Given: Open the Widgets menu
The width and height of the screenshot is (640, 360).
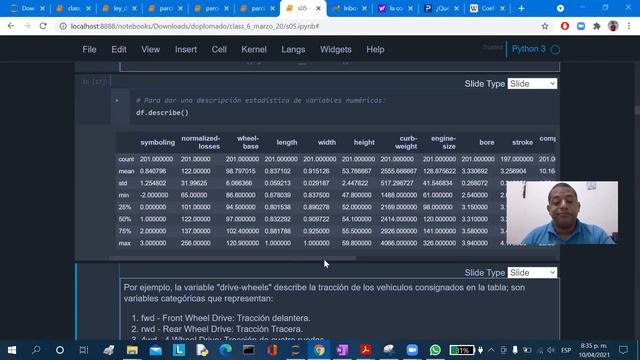Looking at the screenshot, I should (x=336, y=49).
